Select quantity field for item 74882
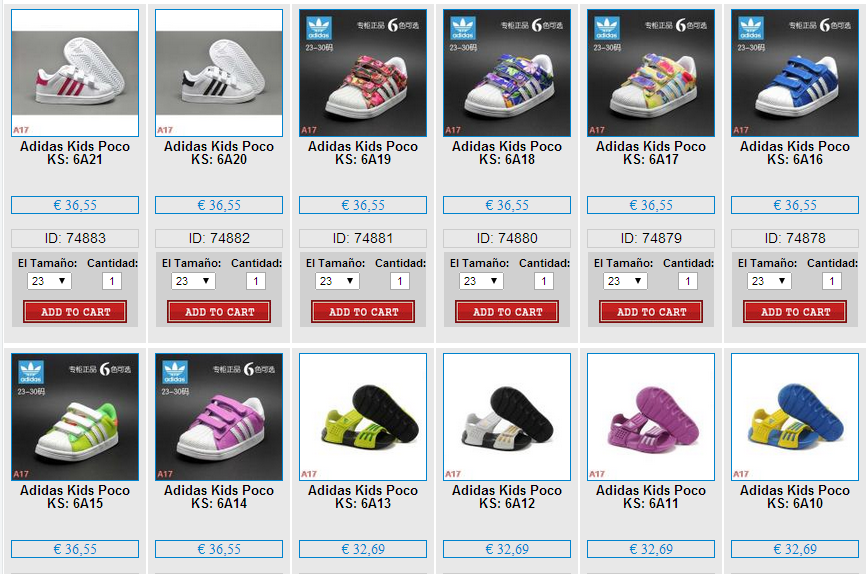 pos(255,281)
